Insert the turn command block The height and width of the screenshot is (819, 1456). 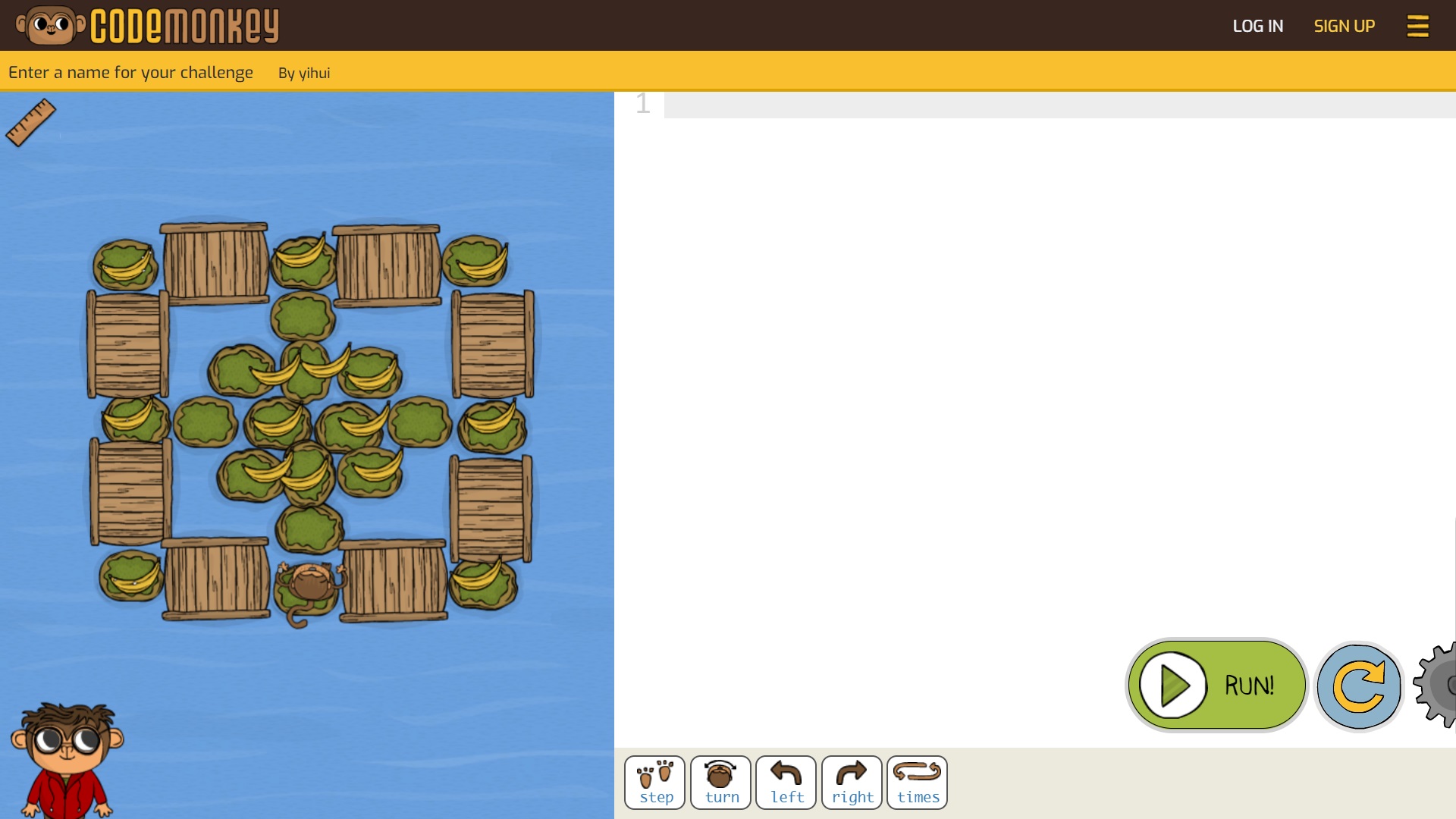pos(721,783)
